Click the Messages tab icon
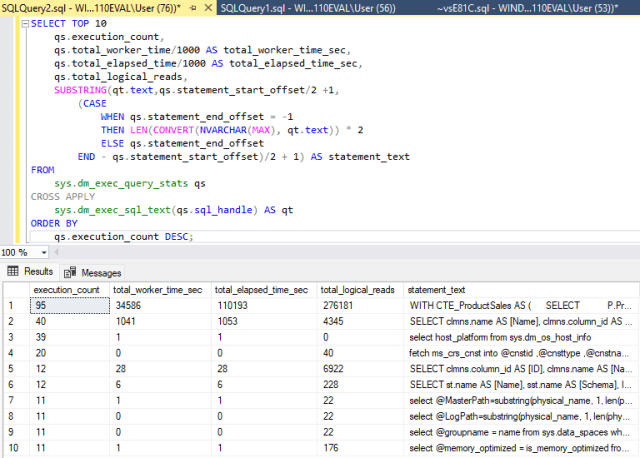The width and height of the screenshot is (640, 458). click(70, 272)
